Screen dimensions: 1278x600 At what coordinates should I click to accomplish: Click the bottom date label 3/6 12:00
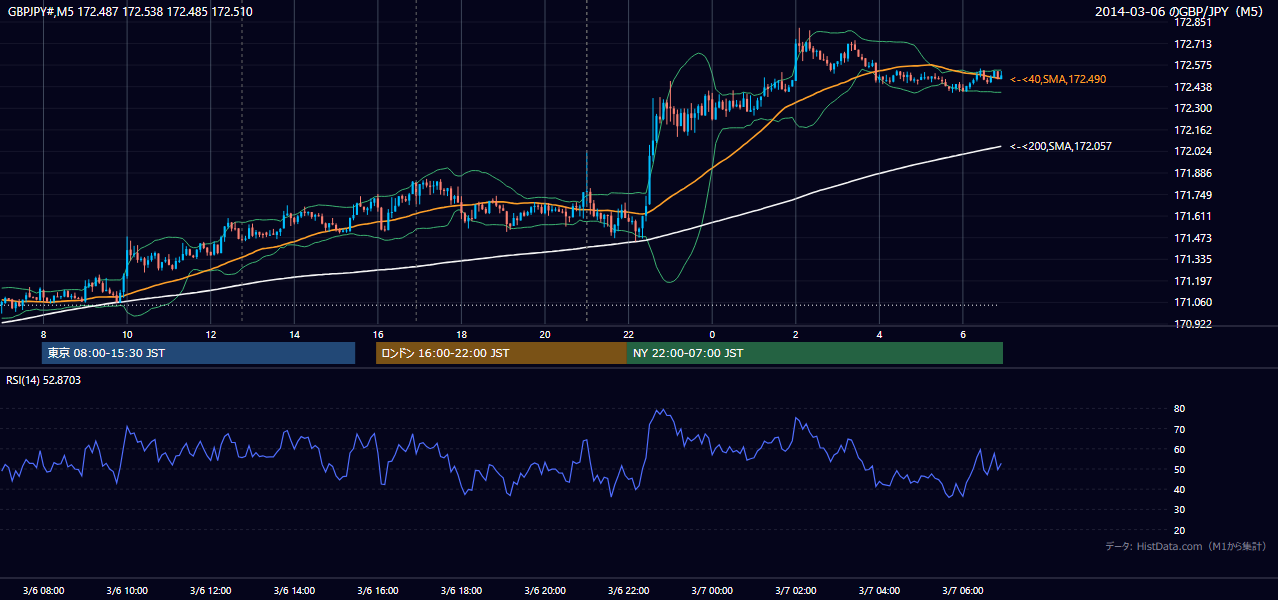(x=211, y=590)
